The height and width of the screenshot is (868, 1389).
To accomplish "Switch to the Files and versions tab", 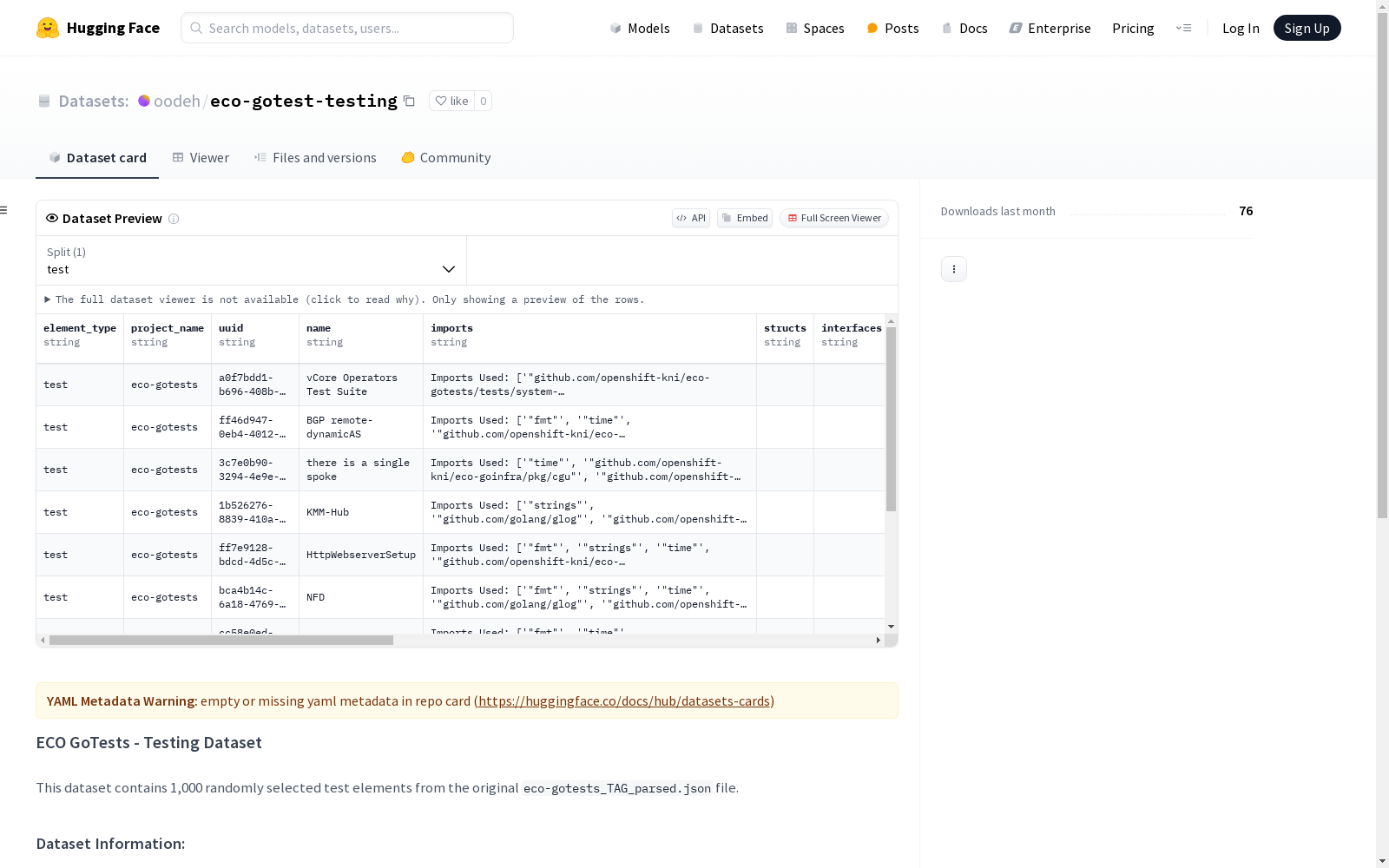I will click(x=315, y=157).
